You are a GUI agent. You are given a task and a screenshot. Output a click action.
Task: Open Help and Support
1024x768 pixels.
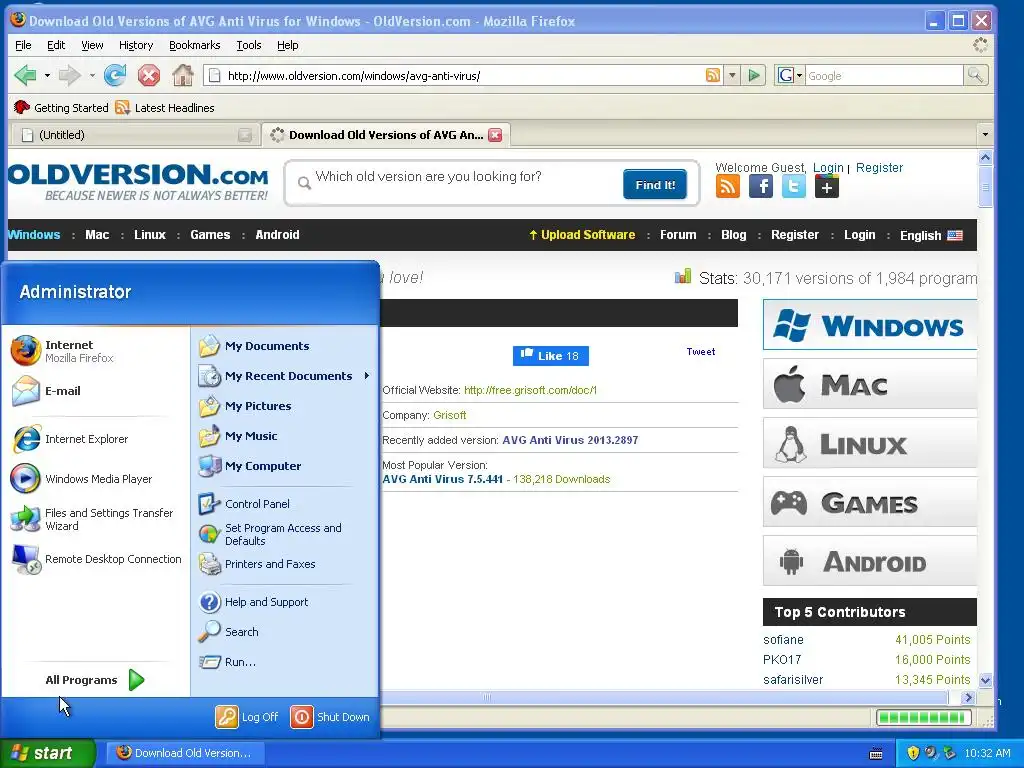[x=286, y=601]
